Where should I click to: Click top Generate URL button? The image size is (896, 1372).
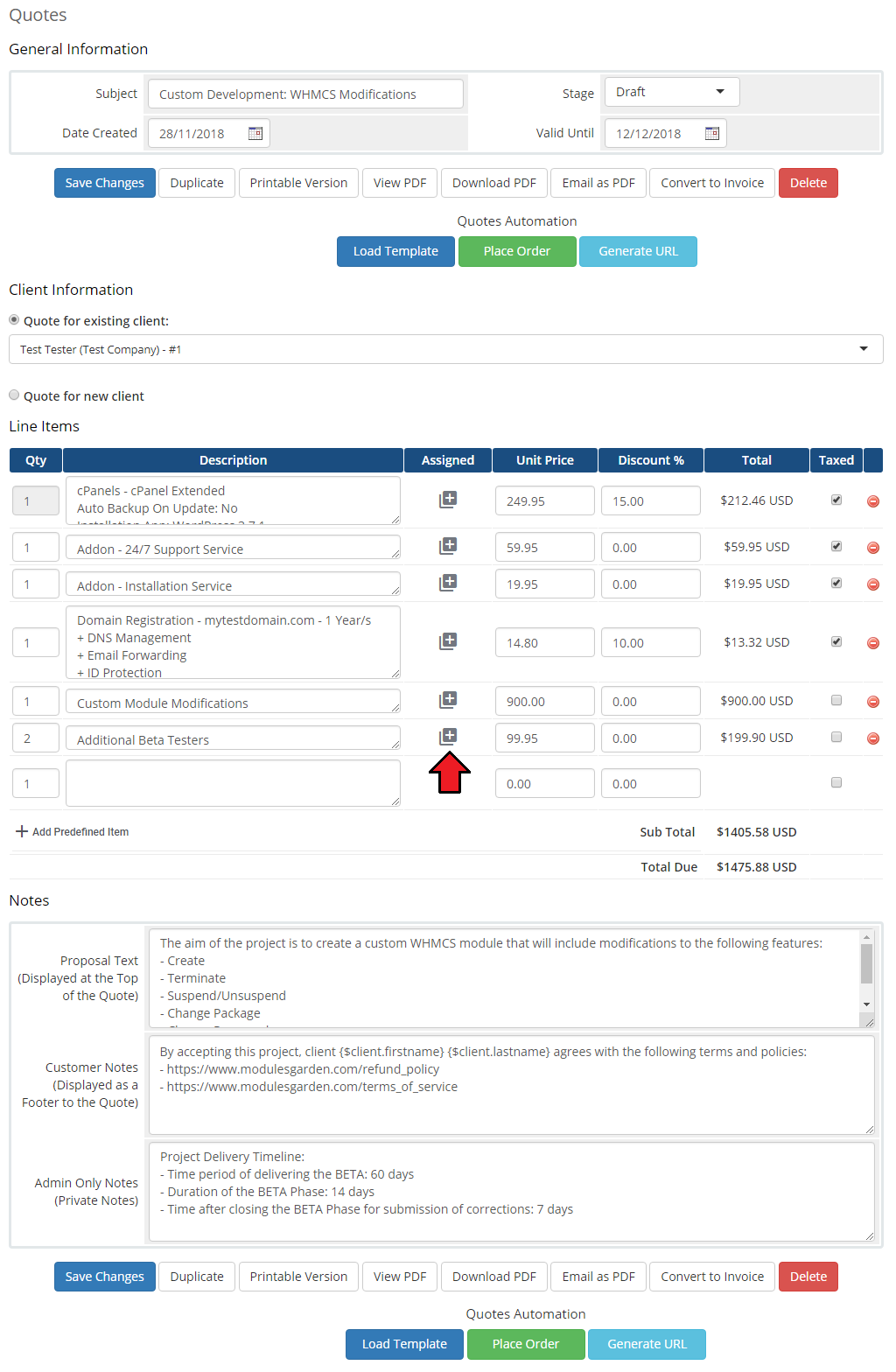[x=638, y=251]
